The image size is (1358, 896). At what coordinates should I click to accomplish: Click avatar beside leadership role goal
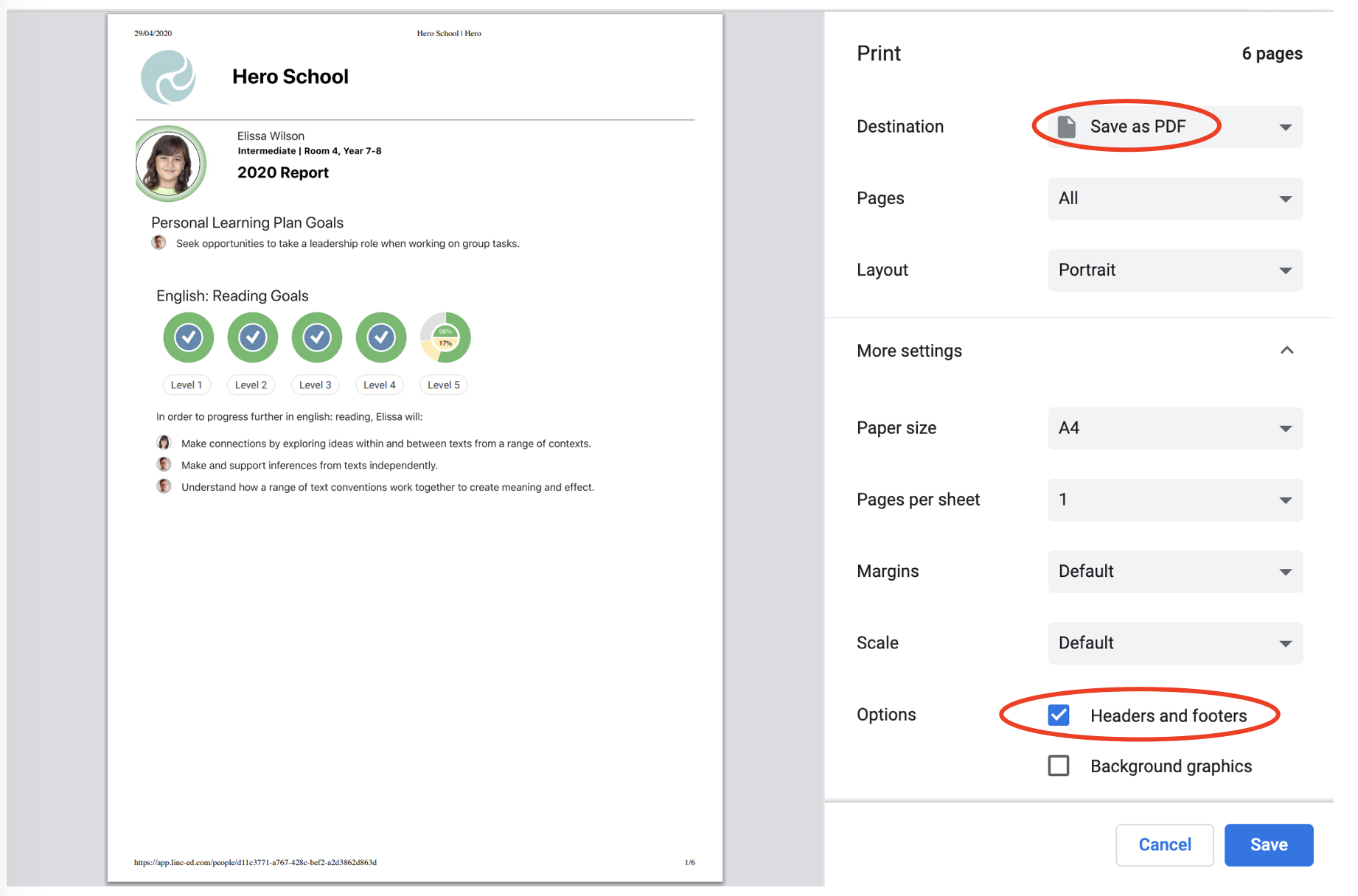pyautogui.click(x=159, y=242)
